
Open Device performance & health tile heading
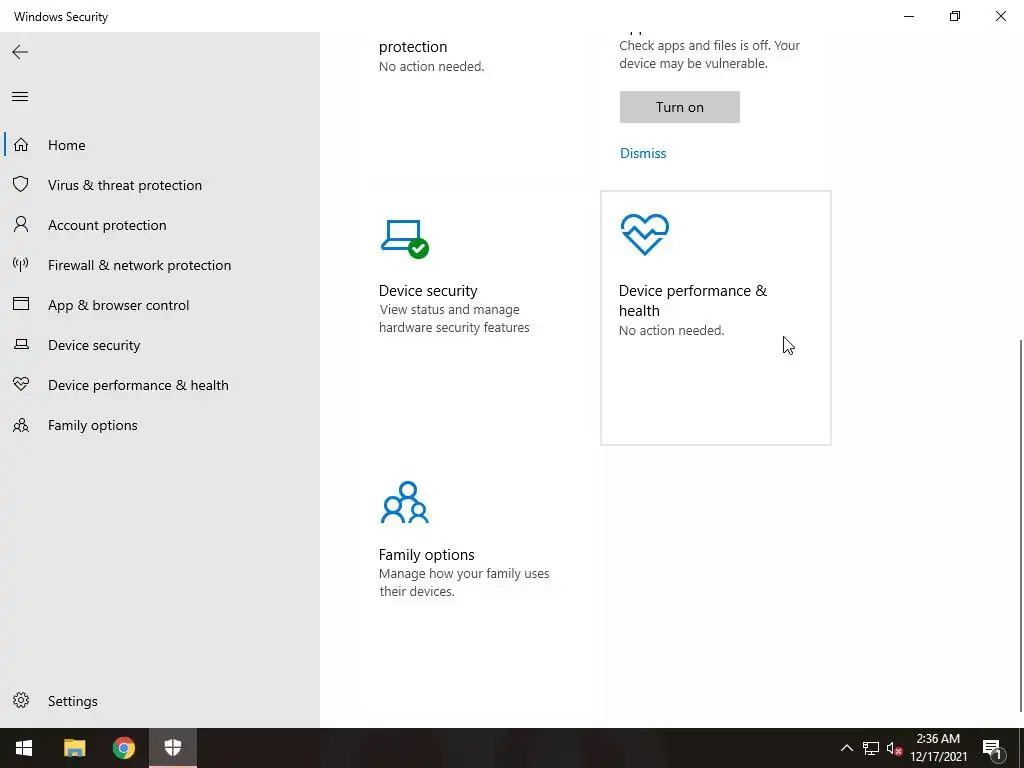coord(693,300)
